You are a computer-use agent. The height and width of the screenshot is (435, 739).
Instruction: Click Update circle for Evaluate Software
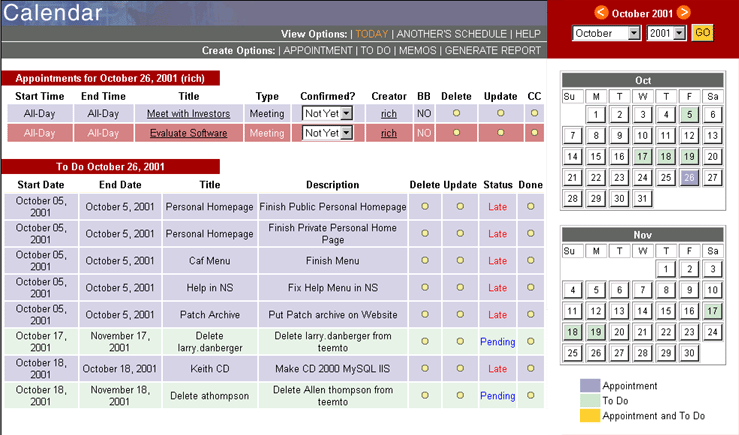coord(501,133)
